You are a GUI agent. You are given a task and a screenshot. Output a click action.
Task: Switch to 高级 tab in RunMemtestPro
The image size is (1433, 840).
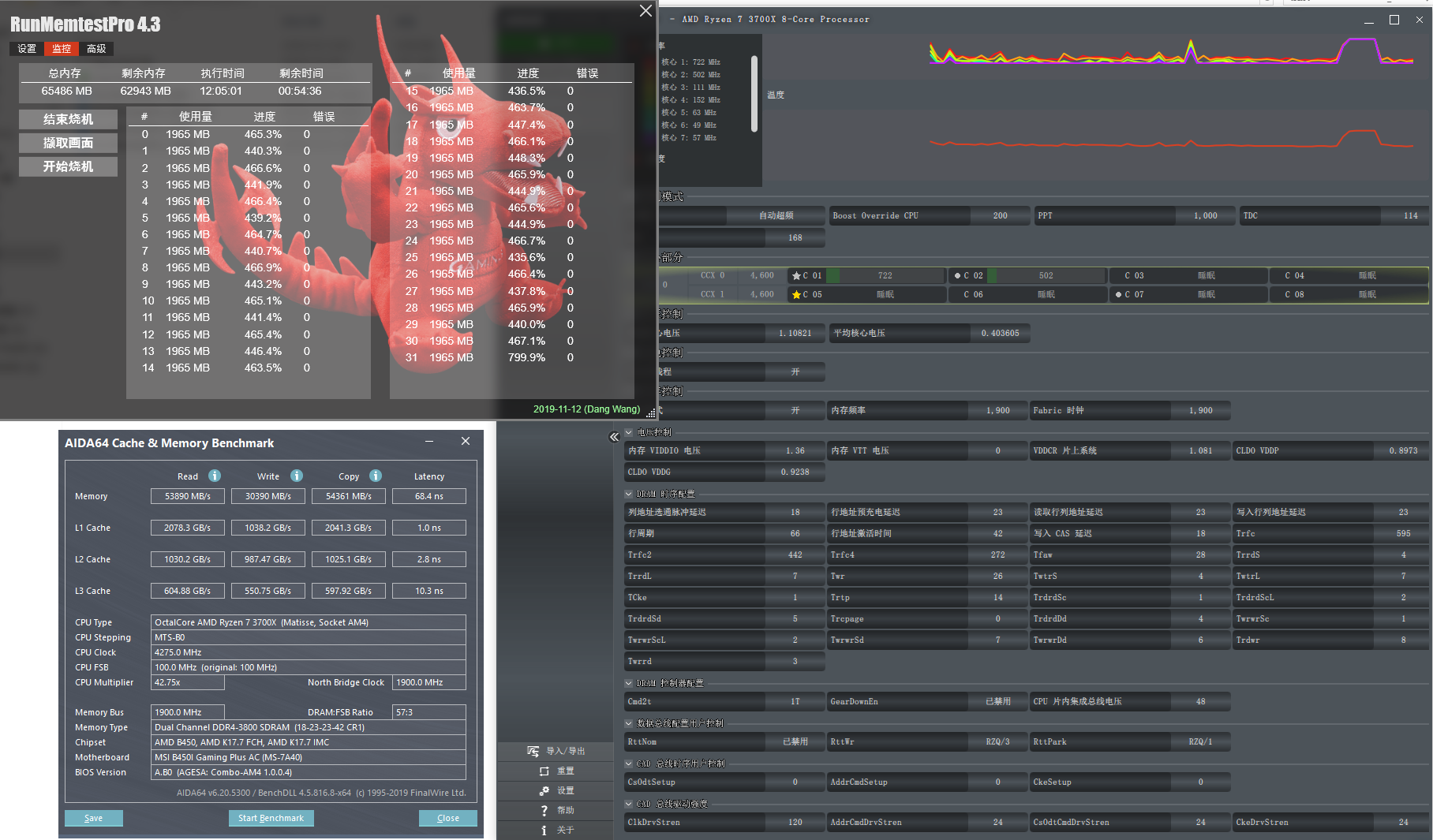tap(96, 49)
